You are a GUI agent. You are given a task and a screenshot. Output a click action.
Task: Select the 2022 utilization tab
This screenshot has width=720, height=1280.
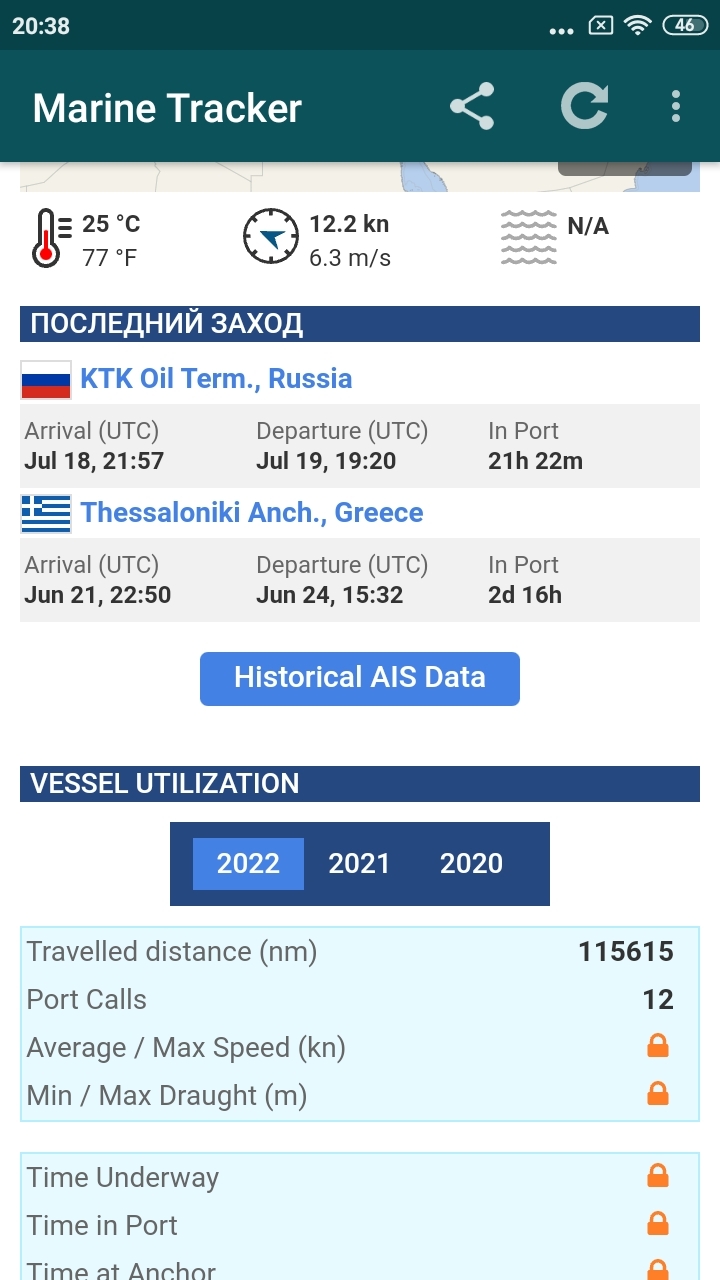248,864
